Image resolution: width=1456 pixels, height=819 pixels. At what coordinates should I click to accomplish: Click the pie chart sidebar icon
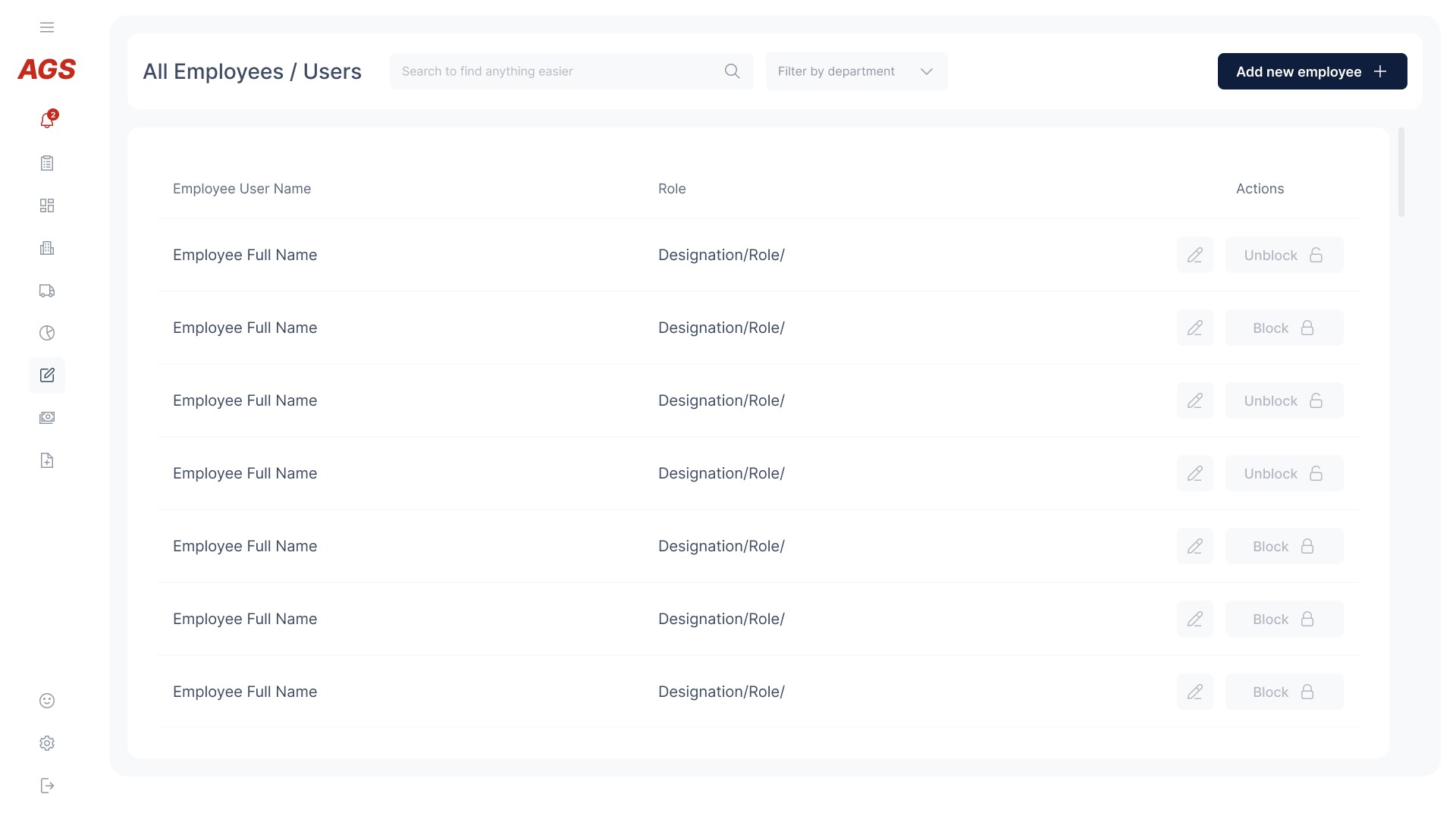[x=47, y=333]
